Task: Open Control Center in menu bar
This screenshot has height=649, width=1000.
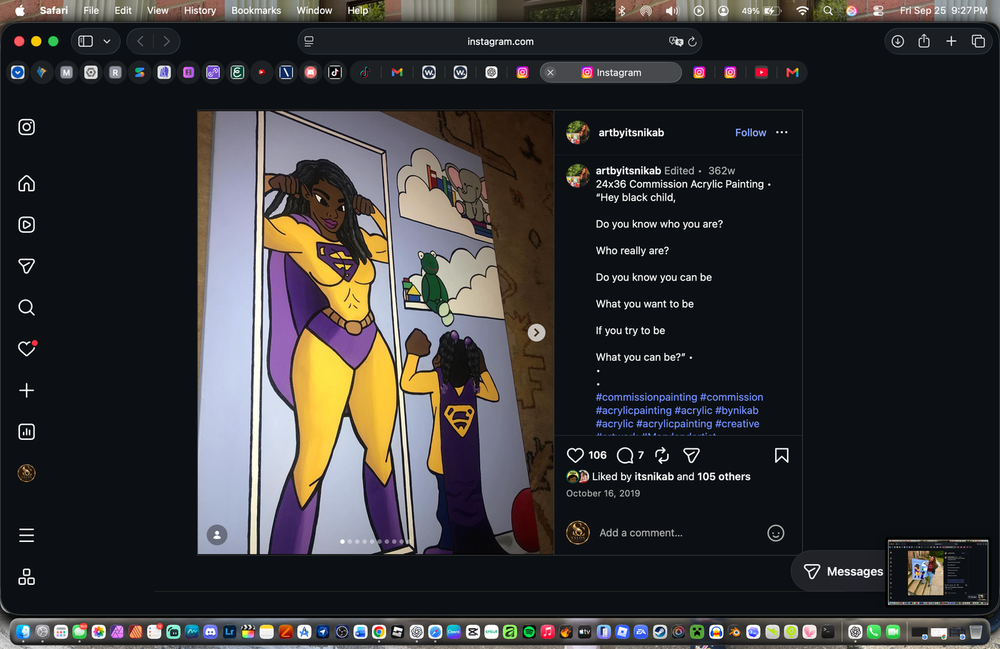Action: pyautogui.click(x=878, y=10)
